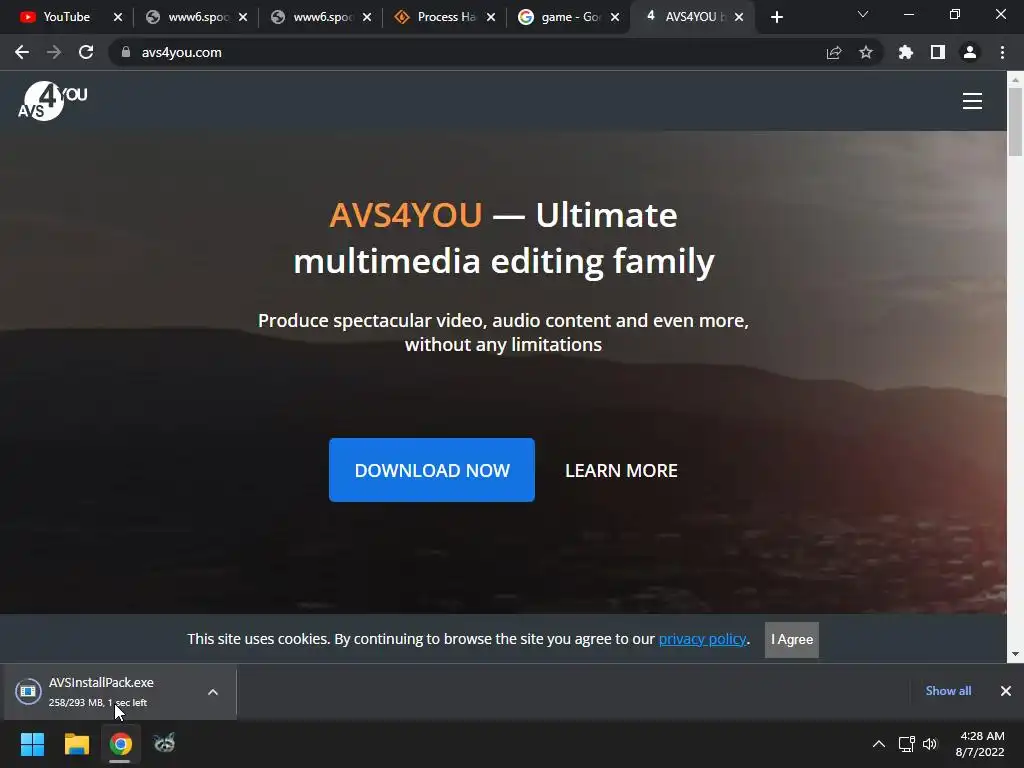Show all downloads
This screenshot has height=768, width=1024.
coord(948,691)
